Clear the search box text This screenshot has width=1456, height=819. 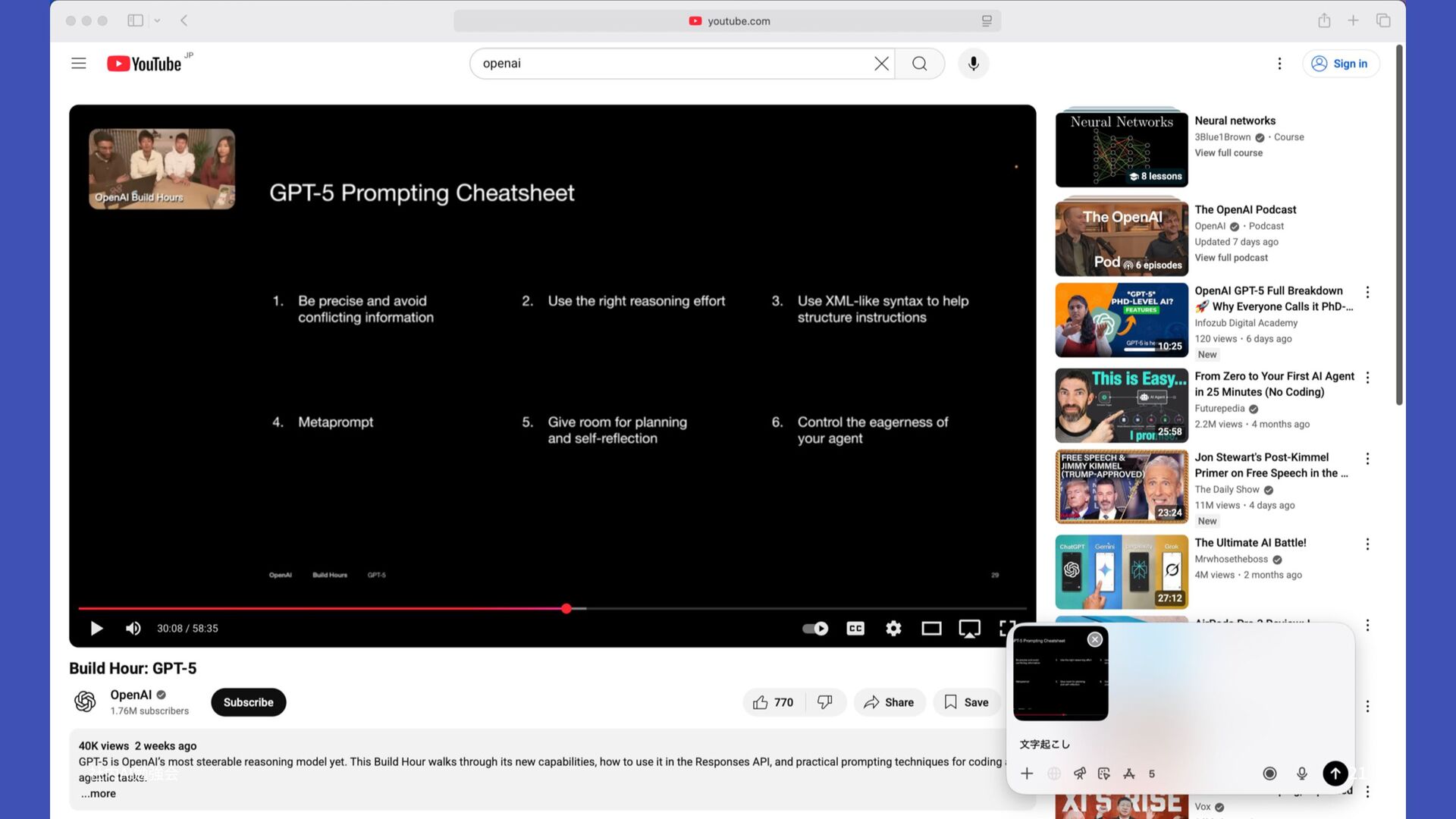(881, 64)
